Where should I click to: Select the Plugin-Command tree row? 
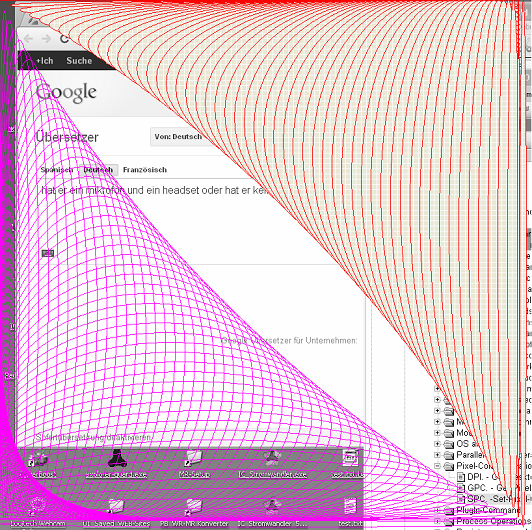[x=489, y=510]
